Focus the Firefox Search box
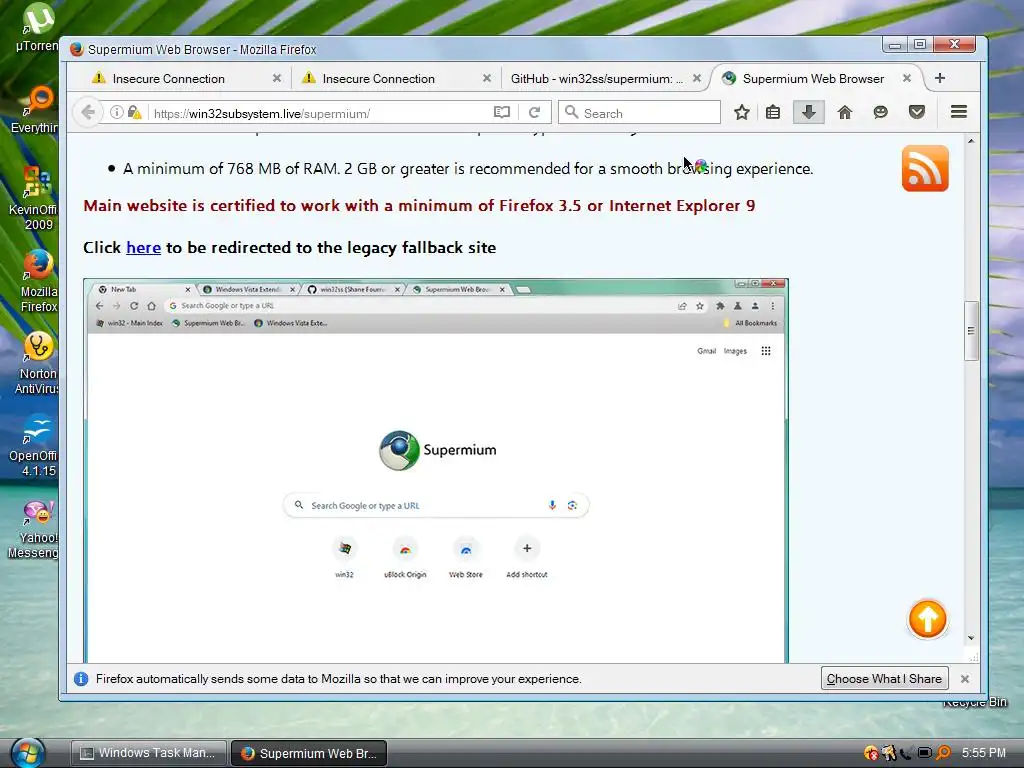 [639, 112]
